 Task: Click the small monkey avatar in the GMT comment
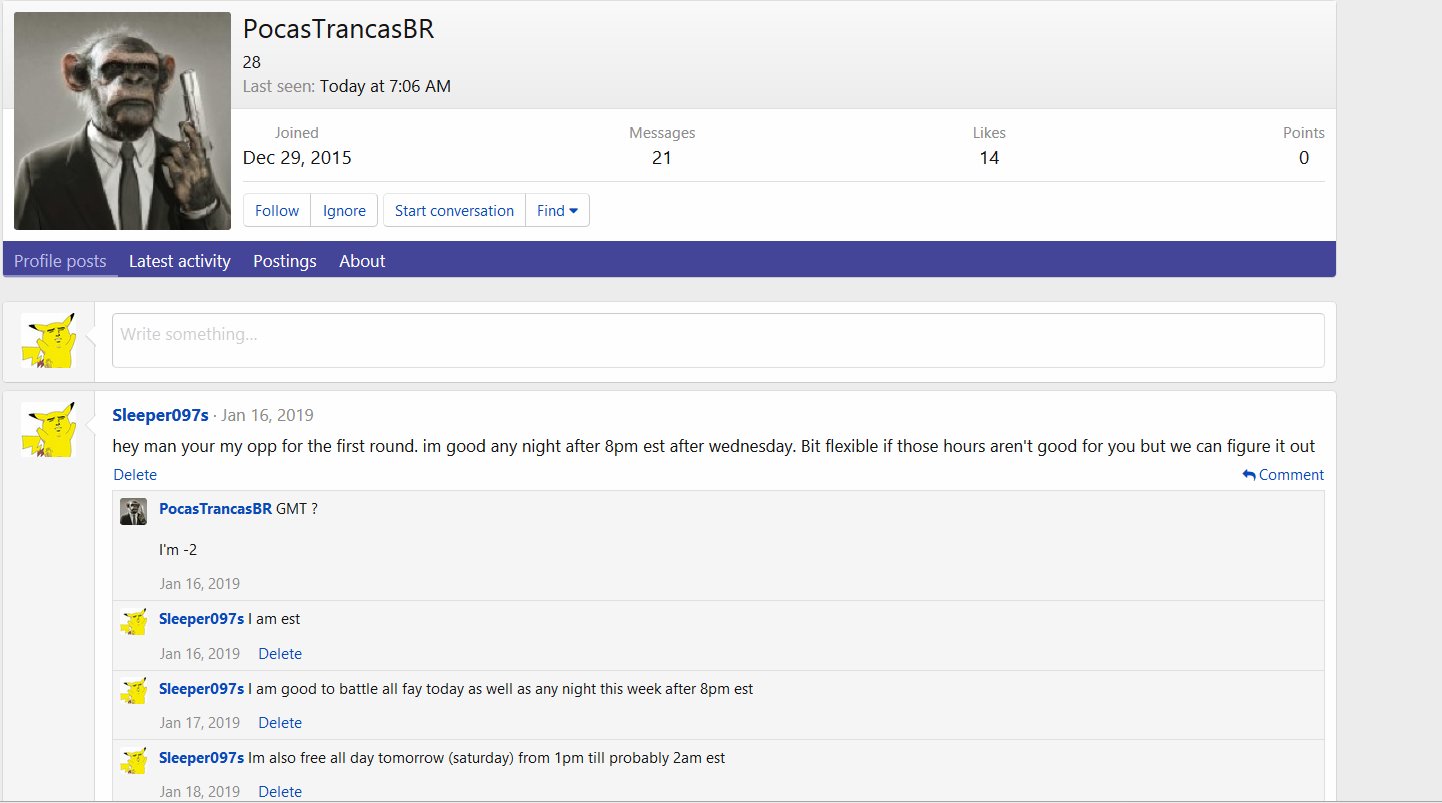pyautogui.click(x=133, y=511)
